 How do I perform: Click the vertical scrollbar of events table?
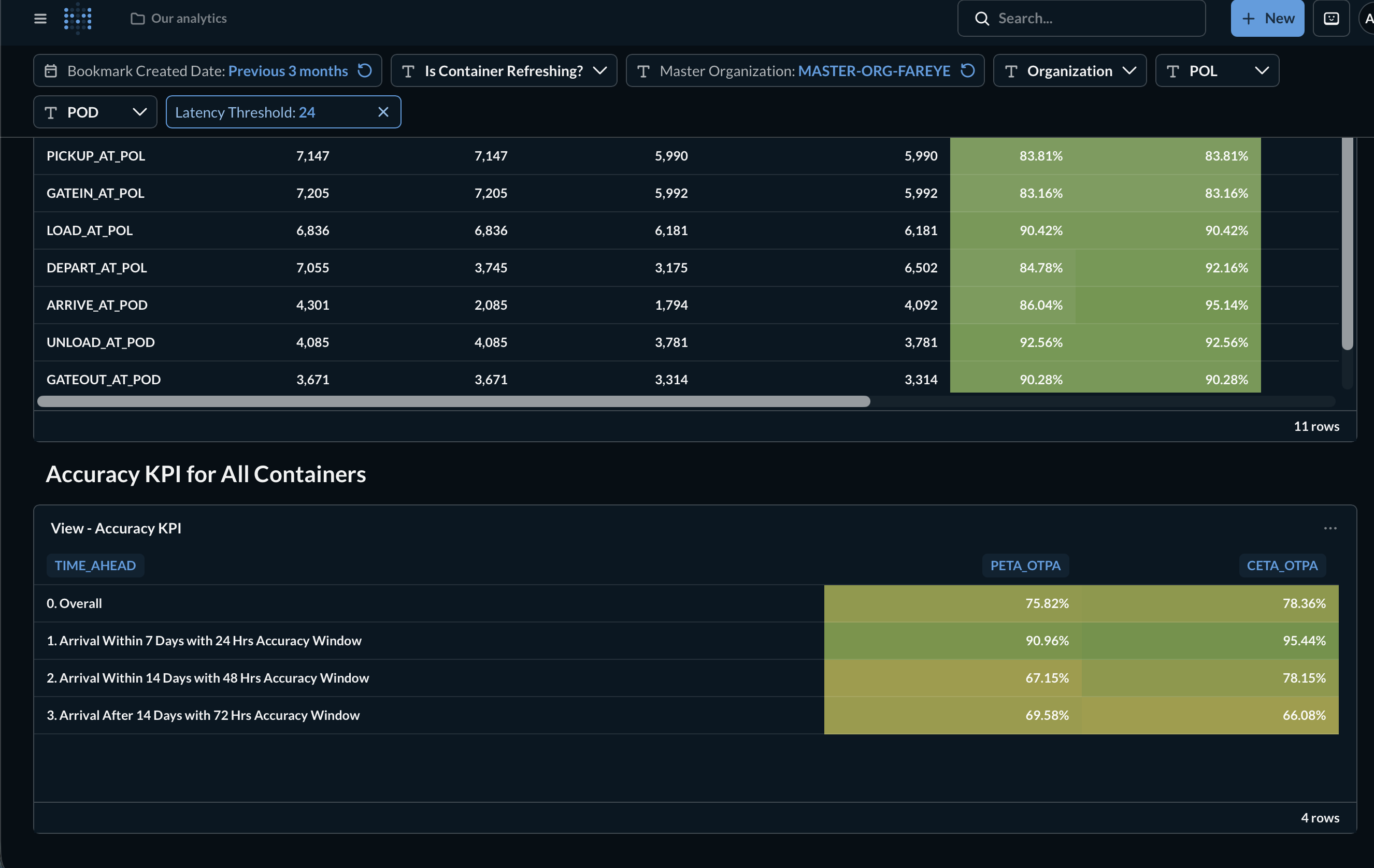click(x=1347, y=243)
